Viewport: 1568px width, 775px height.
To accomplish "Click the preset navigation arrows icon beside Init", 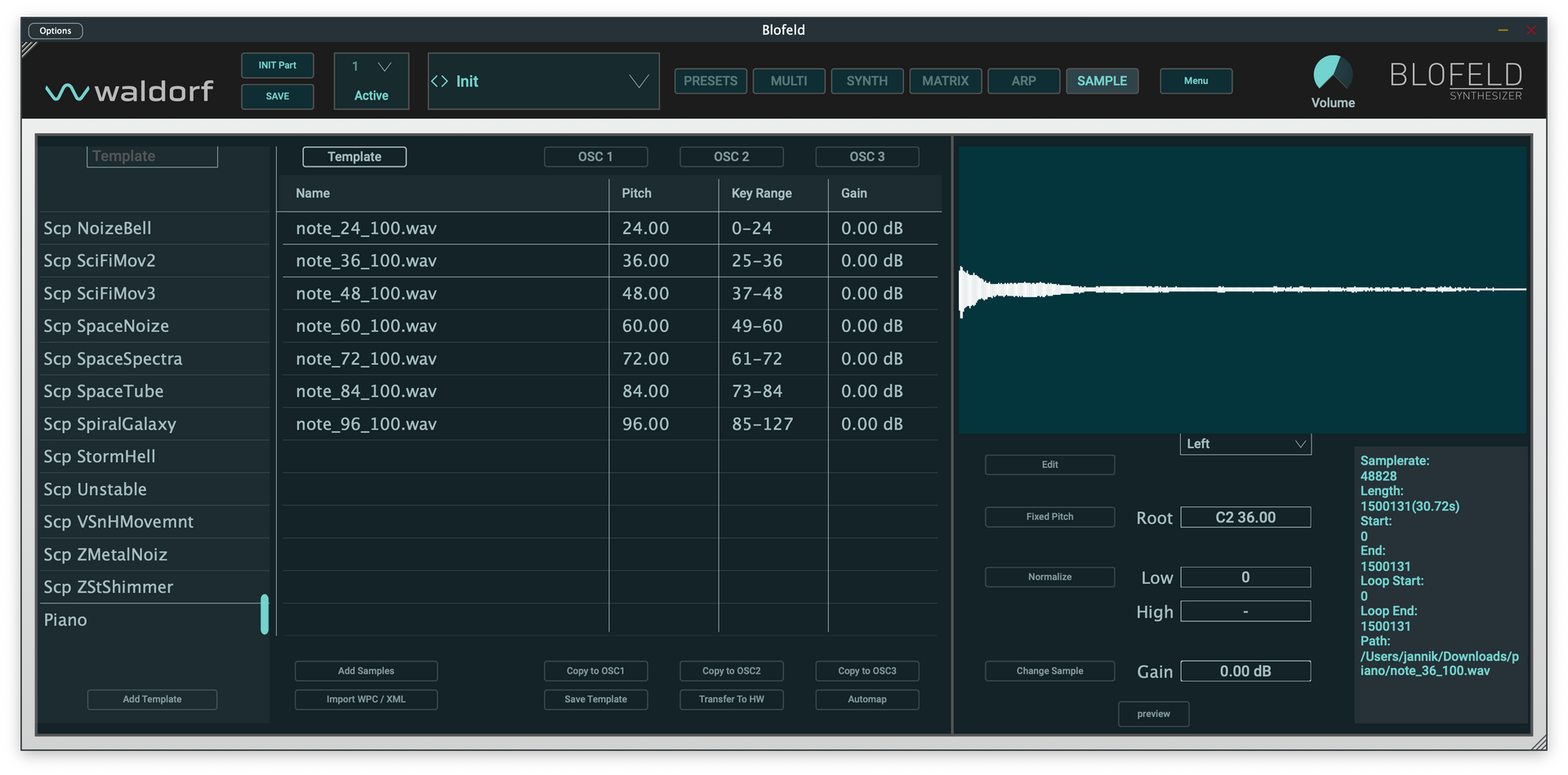I will 439,81.
